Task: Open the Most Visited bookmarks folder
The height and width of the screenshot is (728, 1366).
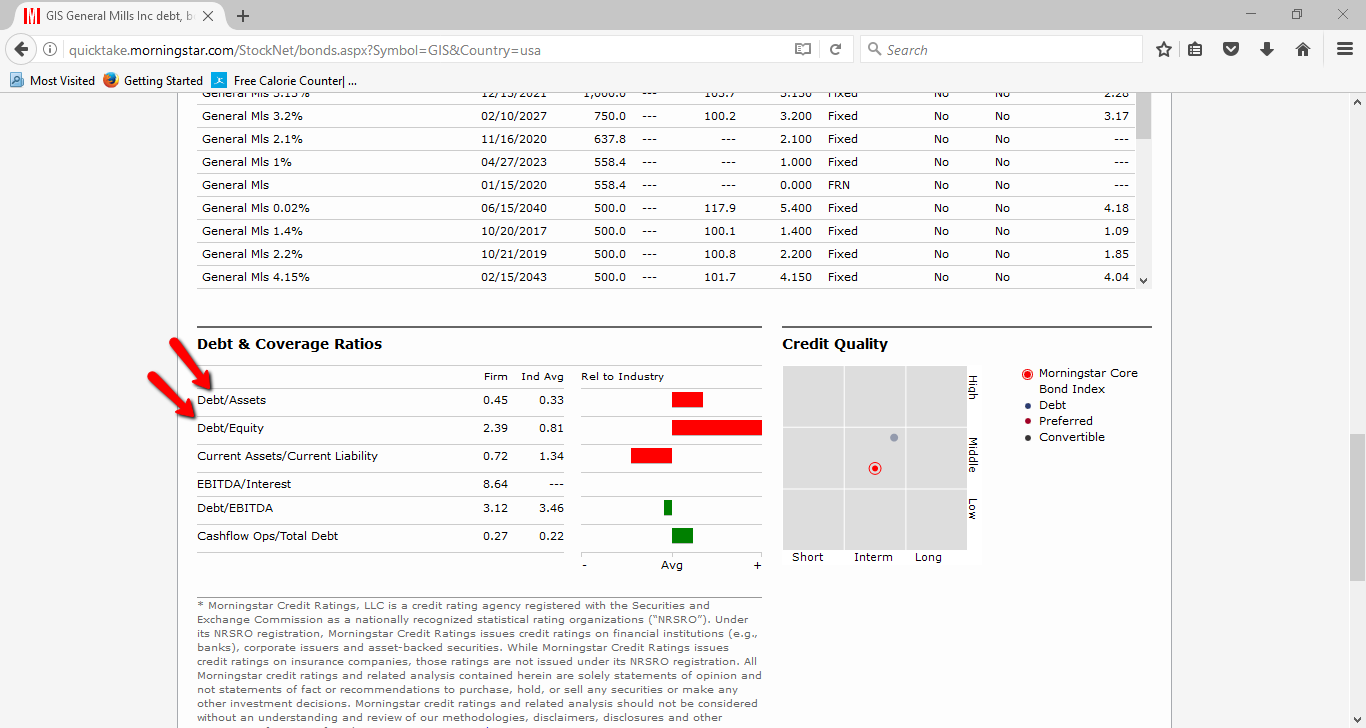Action: (53, 80)
